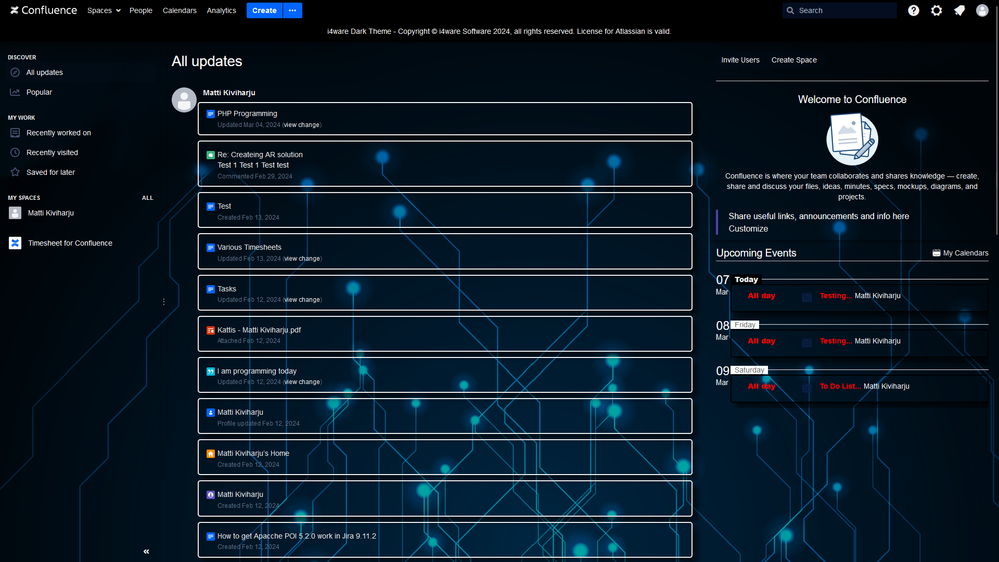Open Matti Kiviharju space in sidebar
Image resolution: width=999 pixels, height=562 pixels.
tap(51, 213)
